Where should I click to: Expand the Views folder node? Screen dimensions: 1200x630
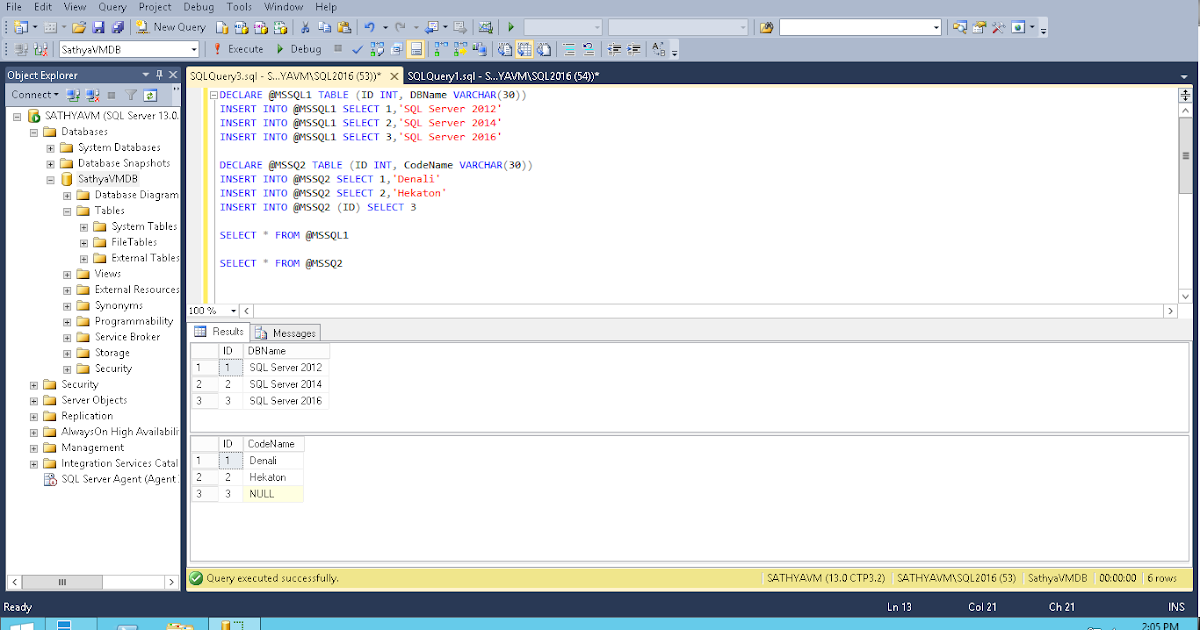pyautogui.click(x=68, y=274)
